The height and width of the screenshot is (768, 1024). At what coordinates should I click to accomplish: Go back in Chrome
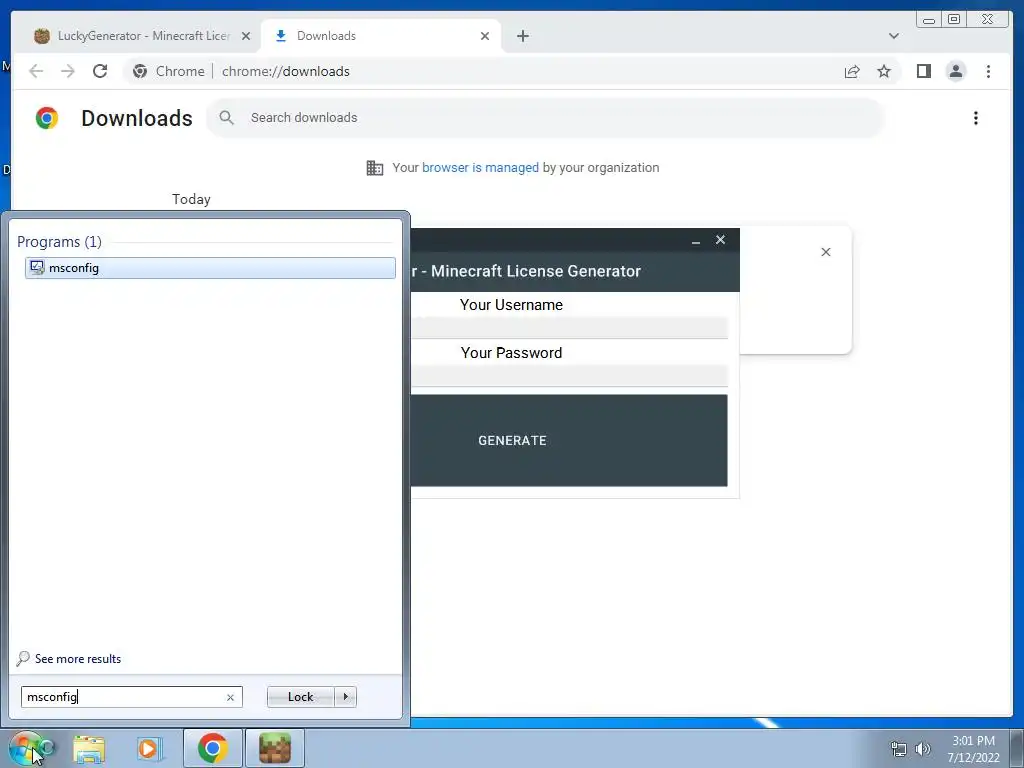coord(36,71)
